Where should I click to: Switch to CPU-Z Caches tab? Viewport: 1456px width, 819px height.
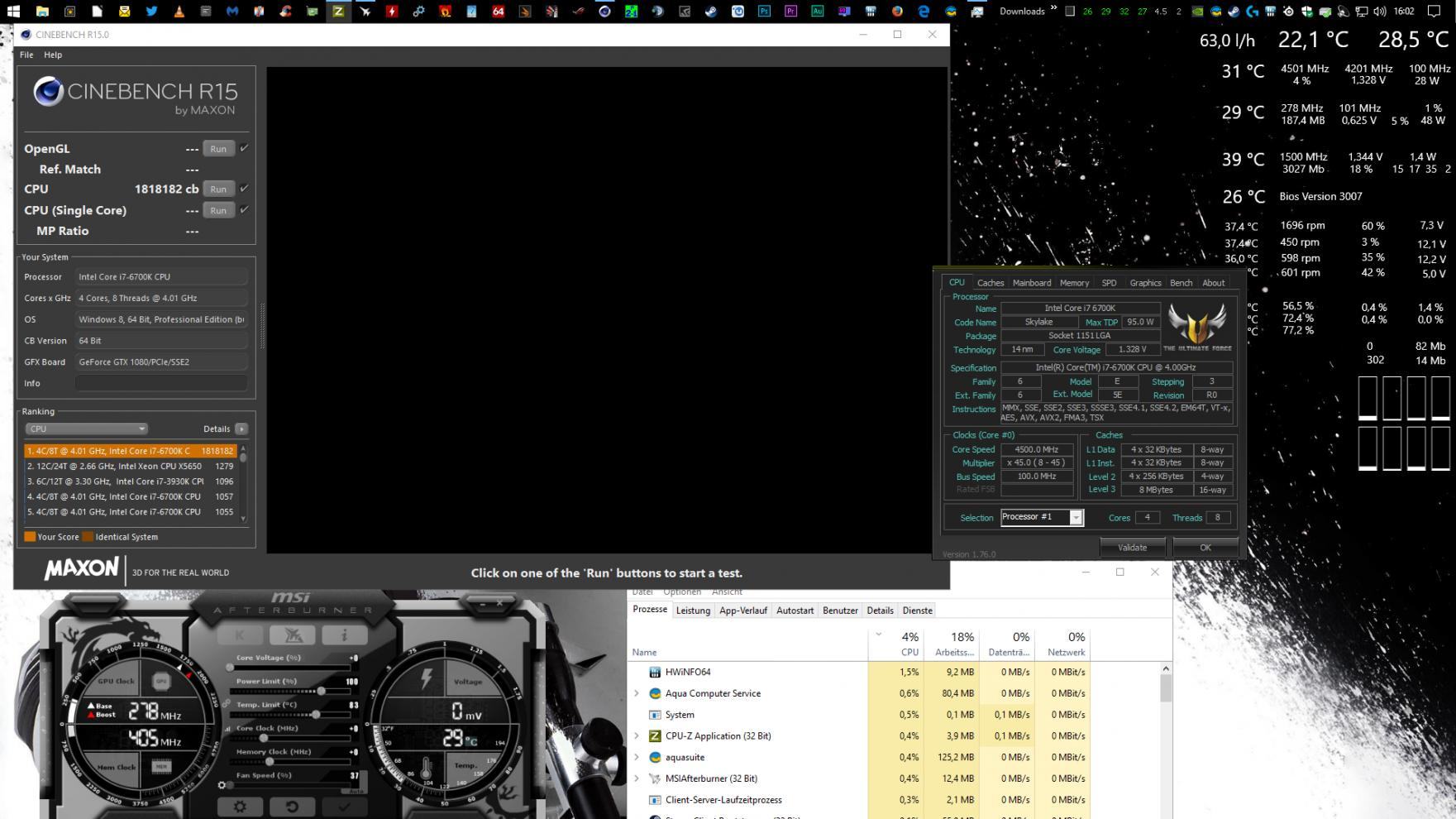(x=990, y=283)
